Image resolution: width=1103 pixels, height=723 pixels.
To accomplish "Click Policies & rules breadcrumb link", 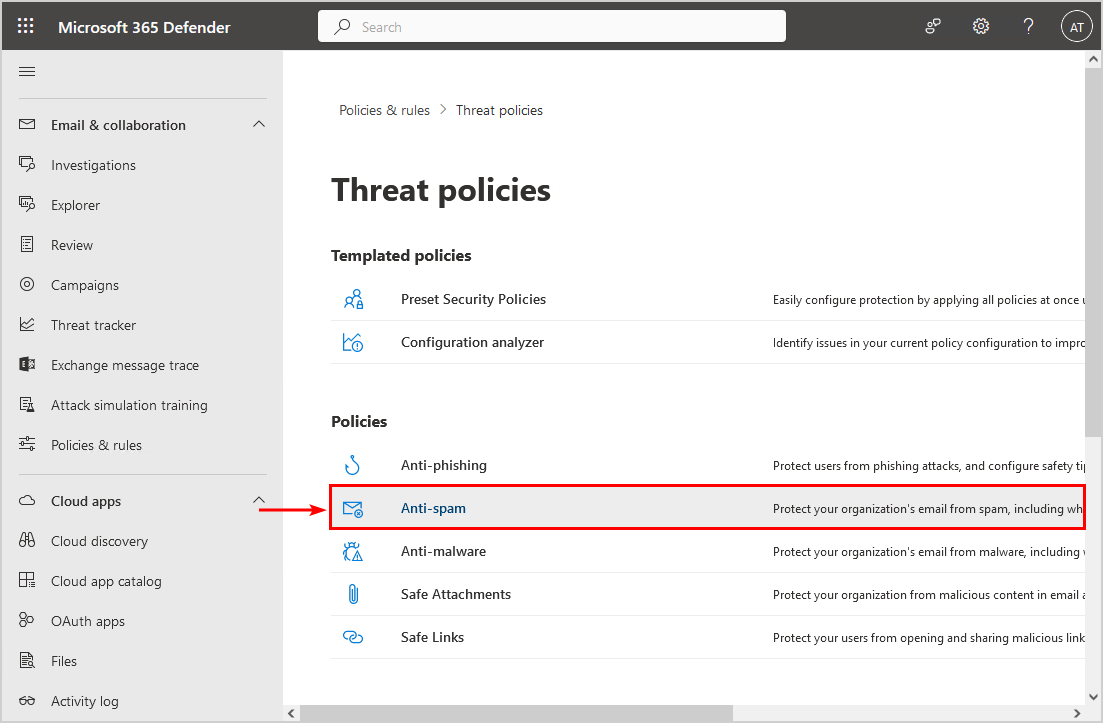I will [384, 110].
